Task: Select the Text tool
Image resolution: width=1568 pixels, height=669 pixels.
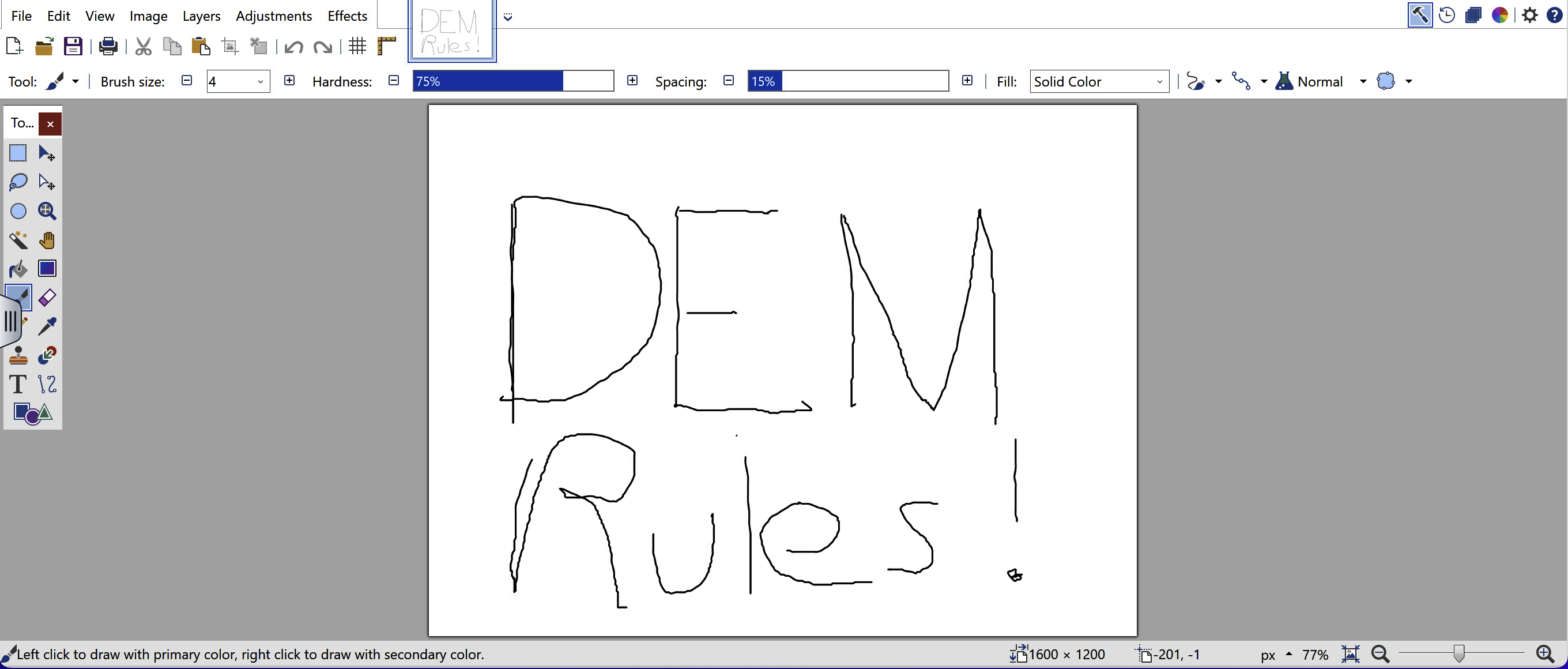Action: pyautogui.click(x=18, y=384)
